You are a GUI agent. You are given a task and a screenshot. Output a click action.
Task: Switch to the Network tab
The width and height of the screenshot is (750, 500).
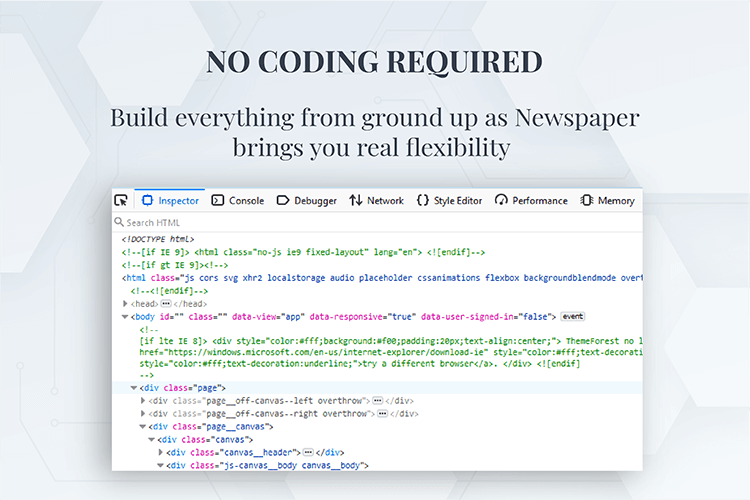(376, 200)
